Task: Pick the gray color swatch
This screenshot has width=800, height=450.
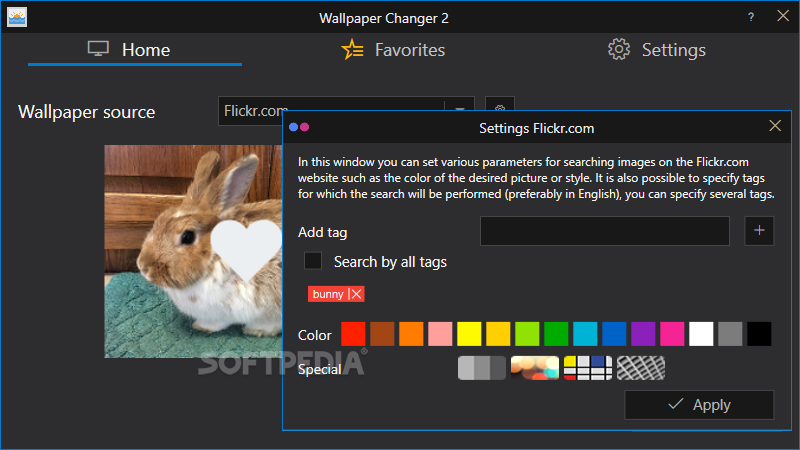Action: pyautogui.click(x=730, y=334)
